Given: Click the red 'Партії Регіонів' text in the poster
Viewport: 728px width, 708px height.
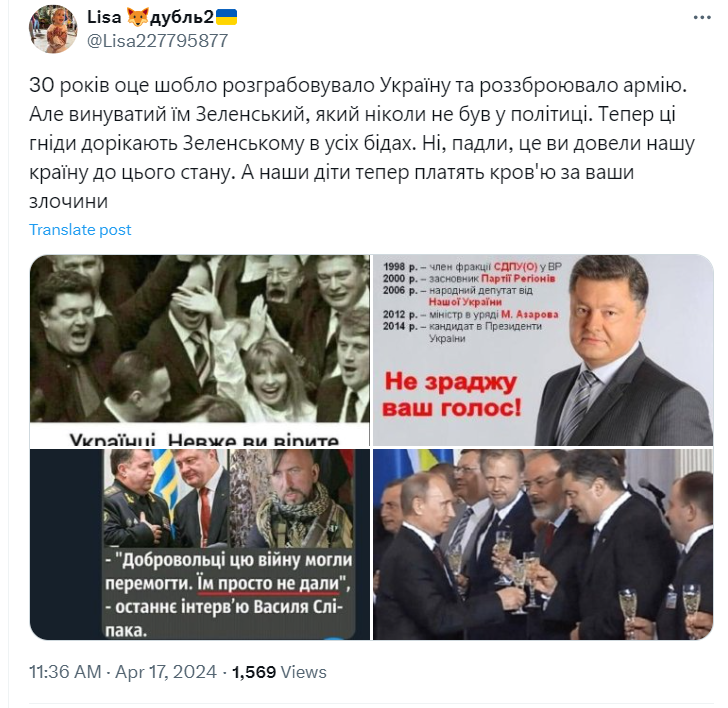Looking at the screenshot, I should [x=518, y=279].
